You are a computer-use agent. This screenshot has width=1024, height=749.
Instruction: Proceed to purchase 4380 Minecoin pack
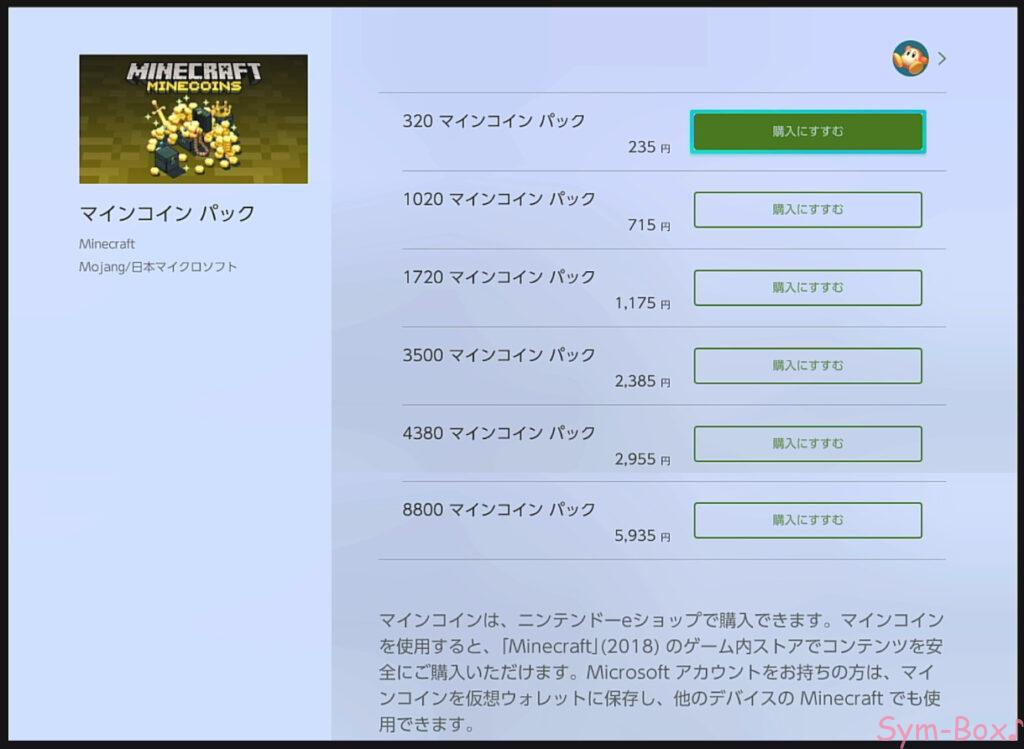pyautogui.click(x=808, y=443)
